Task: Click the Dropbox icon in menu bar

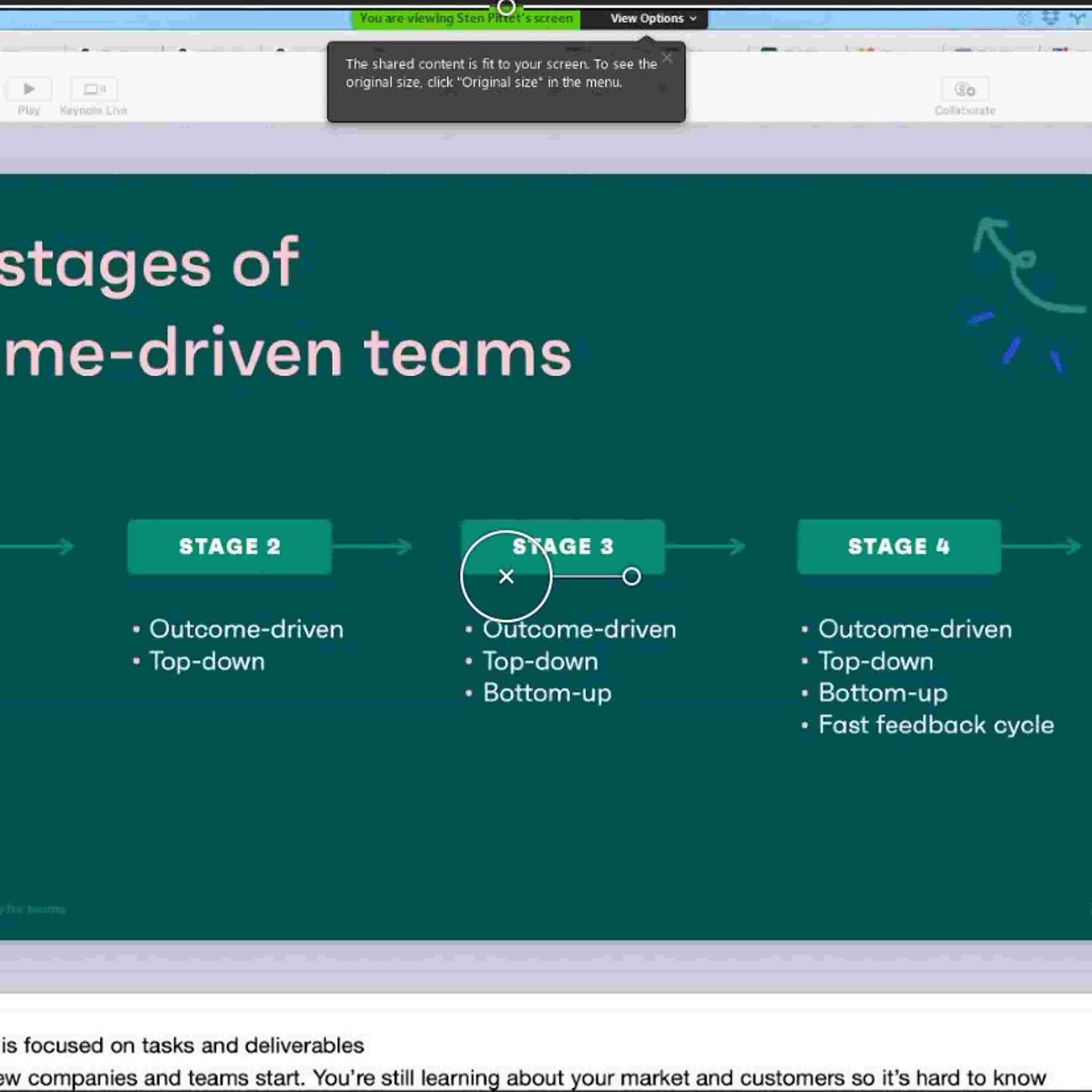Action: tap(1050, 17)
